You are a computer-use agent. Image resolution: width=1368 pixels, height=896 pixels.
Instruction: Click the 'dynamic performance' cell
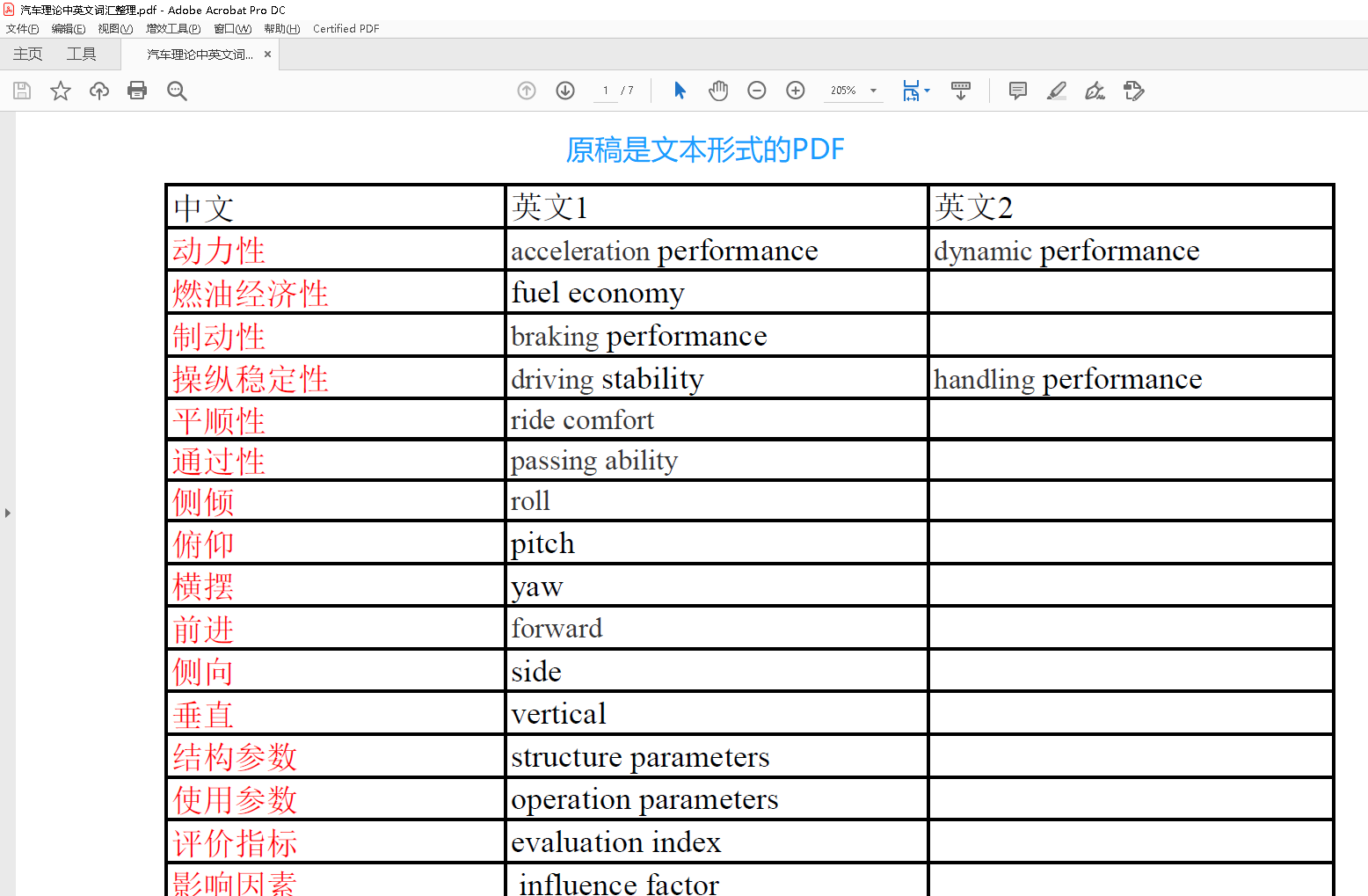click(x=1132, y=251)
